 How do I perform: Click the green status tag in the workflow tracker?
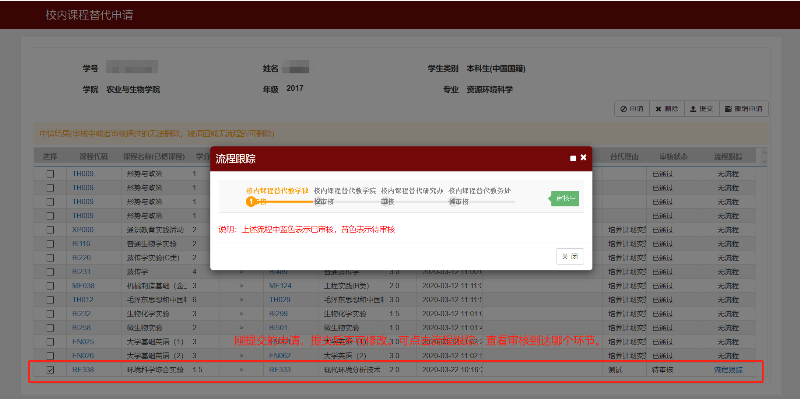pos(564,198)
